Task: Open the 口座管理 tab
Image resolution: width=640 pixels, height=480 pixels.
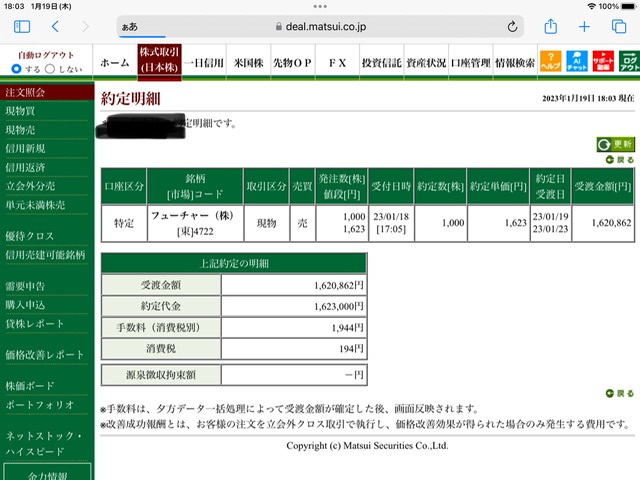Action: (471, 63)
